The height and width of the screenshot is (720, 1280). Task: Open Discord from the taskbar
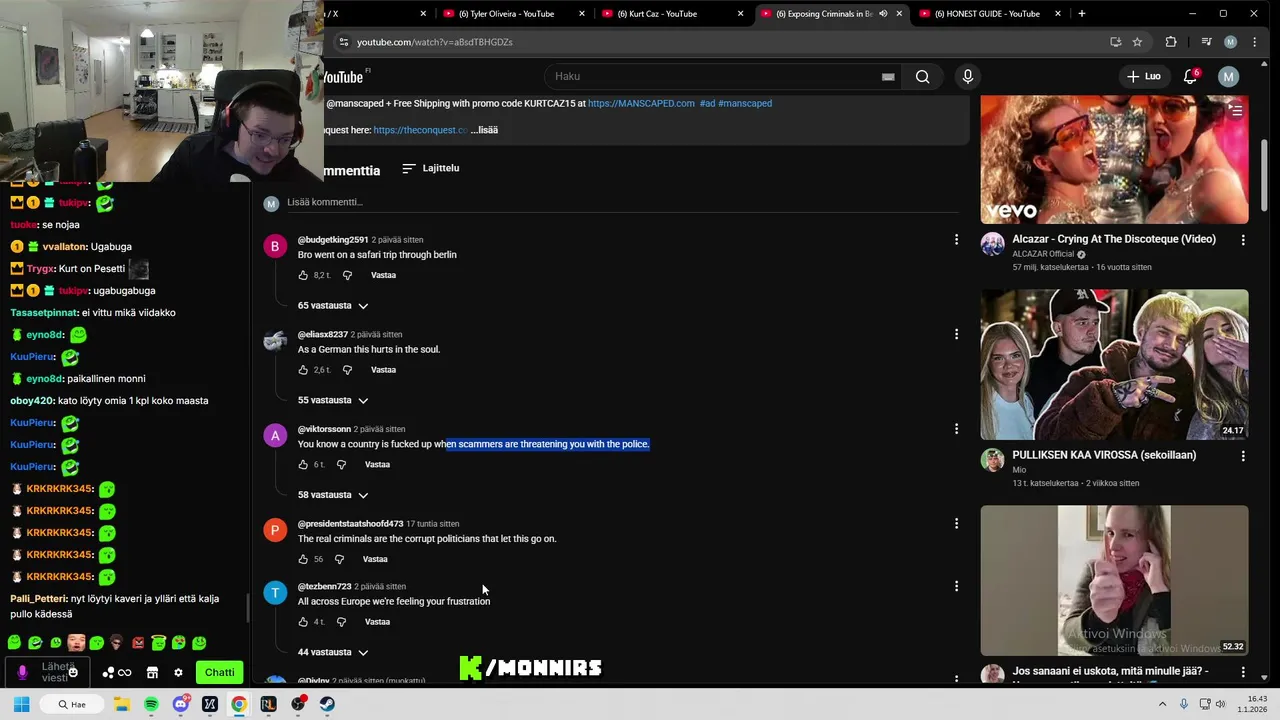pyautogui.click(x=180, y=704)
